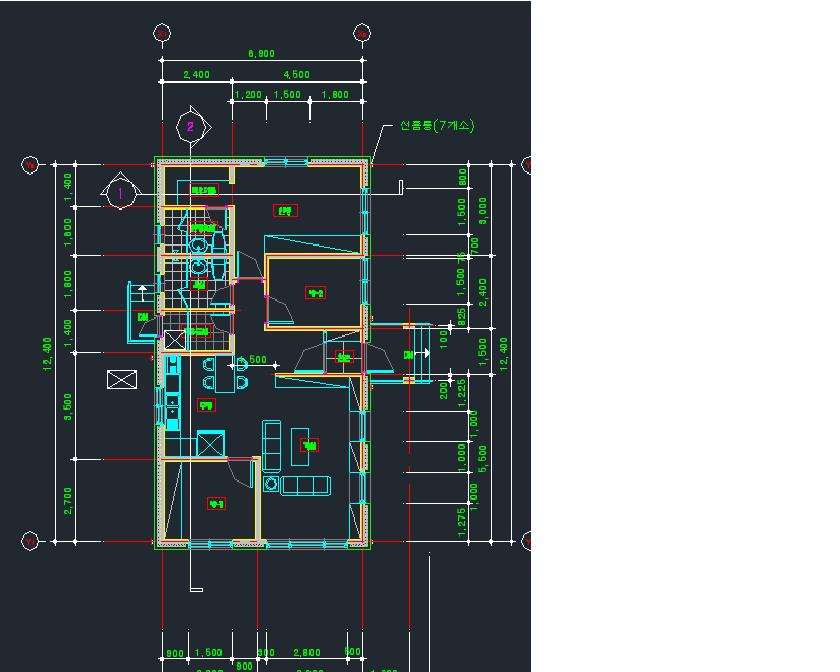Pick the crossed rectangle symbol outside left wall

coord(122,380)
